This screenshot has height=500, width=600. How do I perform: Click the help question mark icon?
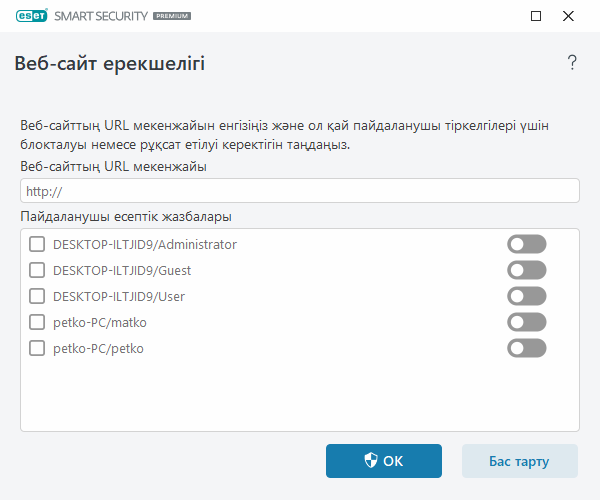pos(572,63)
